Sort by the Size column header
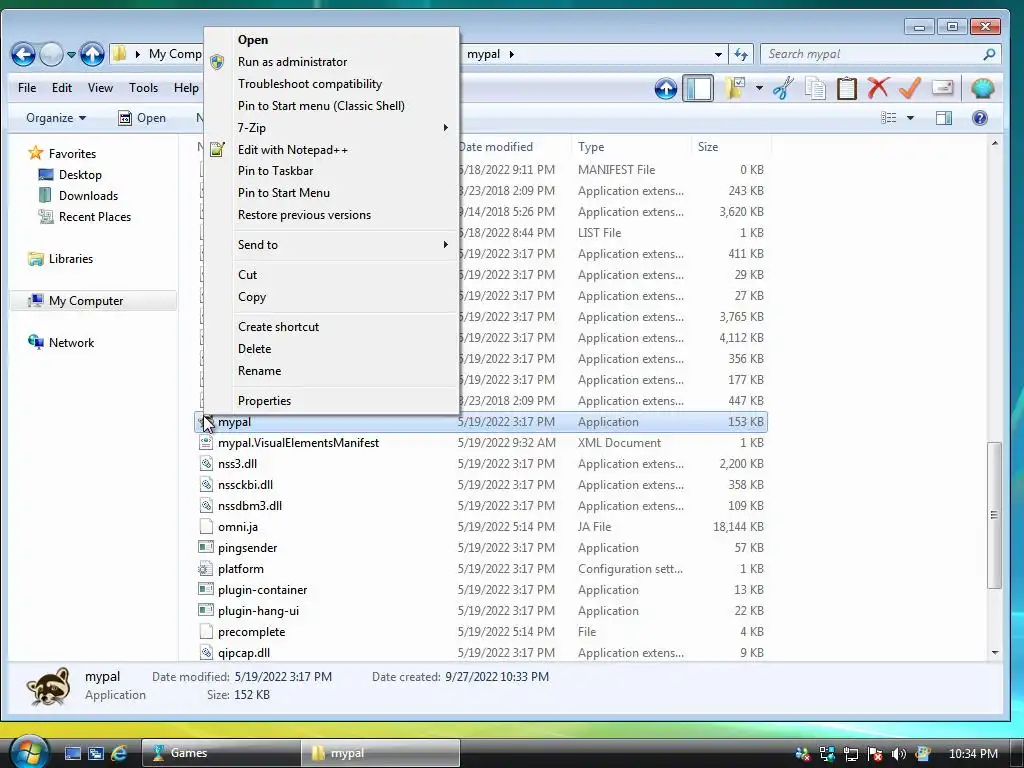The height and width of the screenshot is (768, 1024). click(731, 147)
